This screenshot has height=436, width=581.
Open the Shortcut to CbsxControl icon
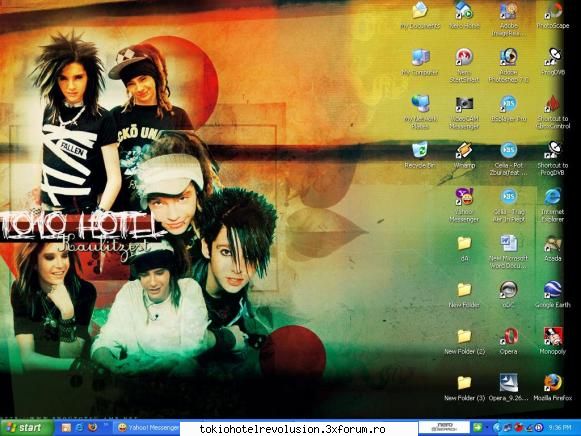[552, 112]
